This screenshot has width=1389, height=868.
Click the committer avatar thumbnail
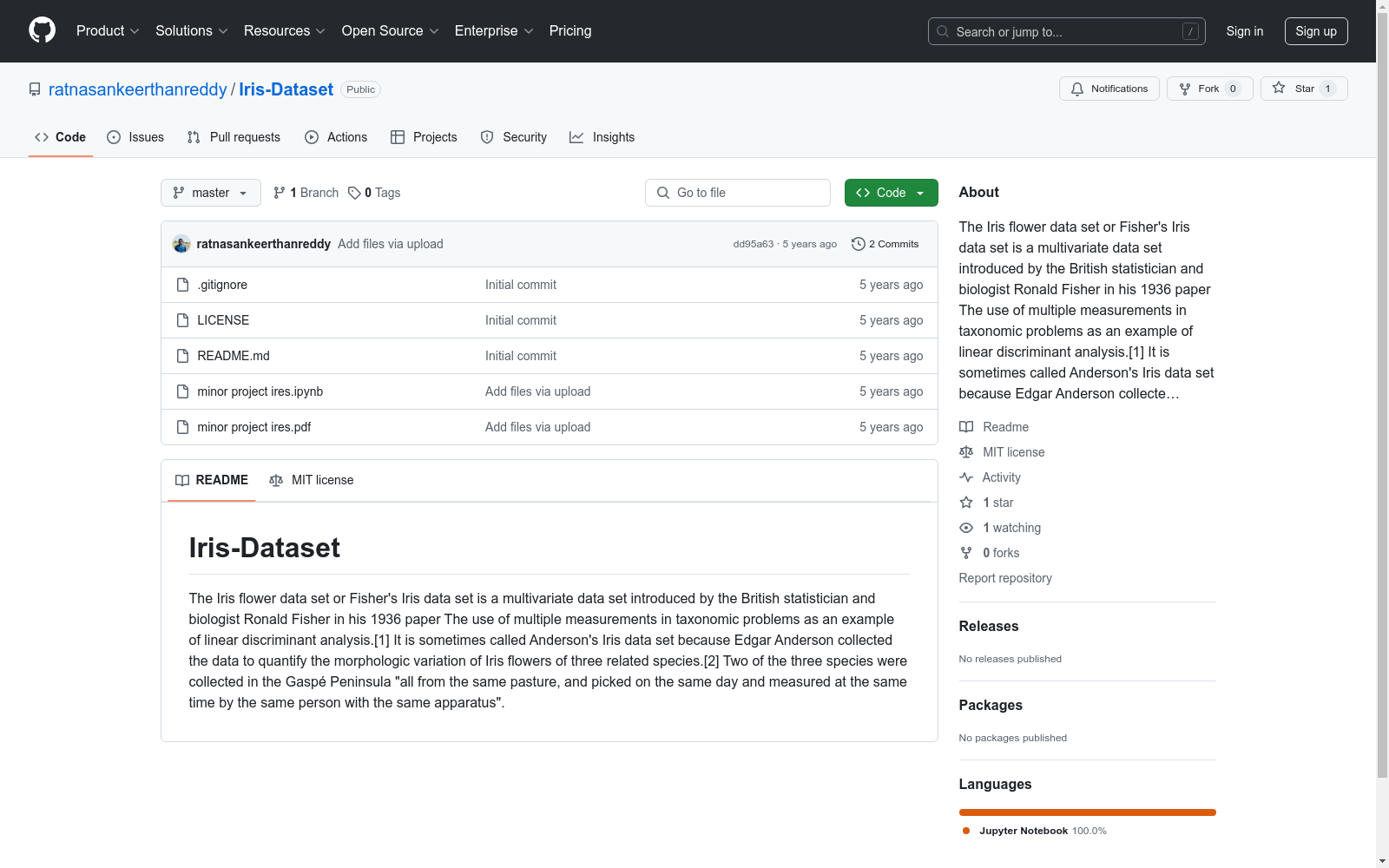[x=181, y=244]
